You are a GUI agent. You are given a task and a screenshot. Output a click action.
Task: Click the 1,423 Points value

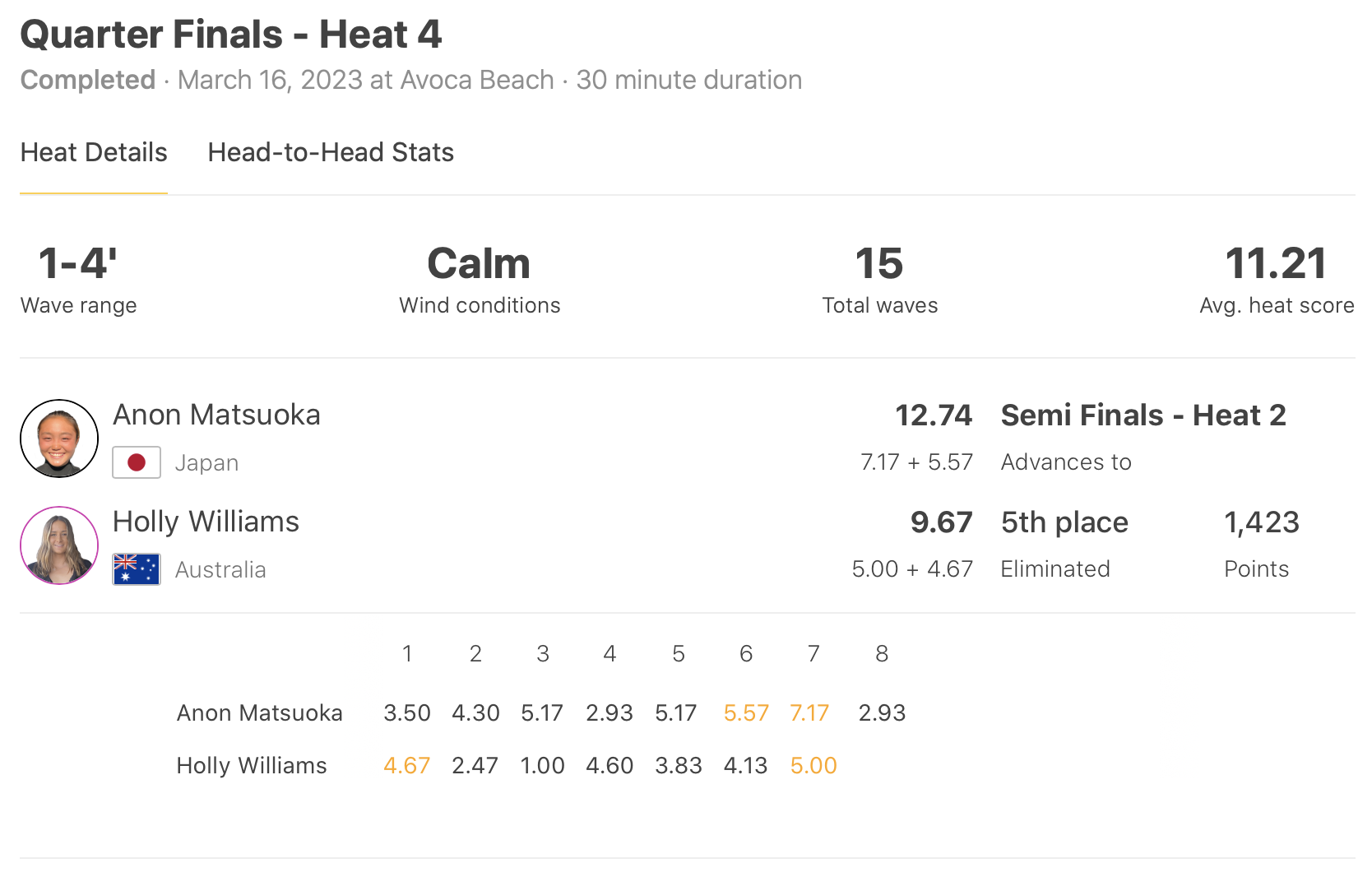click(1261, 522)
